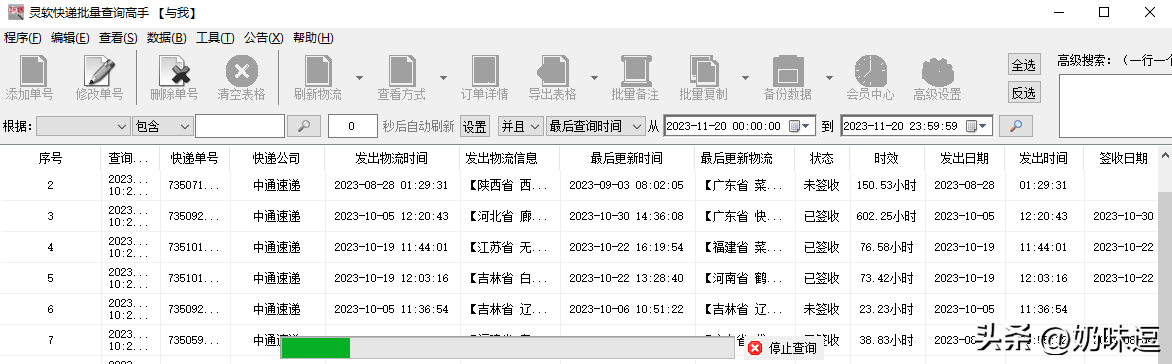
Task: Expand the 查看方式 dropdown arrow
Action: click(442, 77)
